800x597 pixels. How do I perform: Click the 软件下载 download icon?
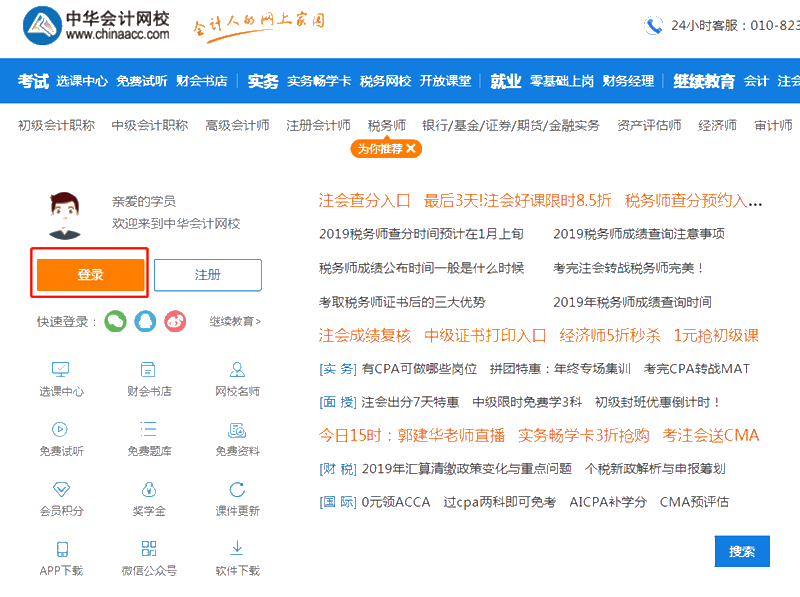(236, 550)
